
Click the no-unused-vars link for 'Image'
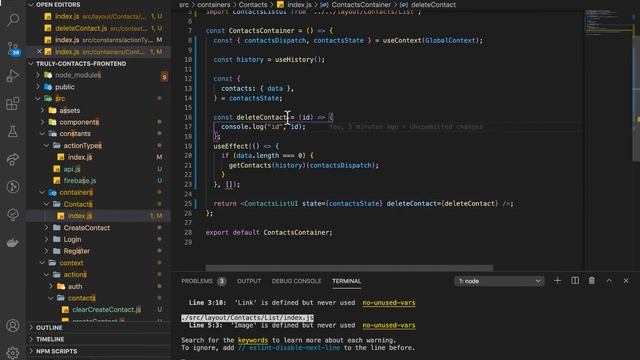click(389, 325)
